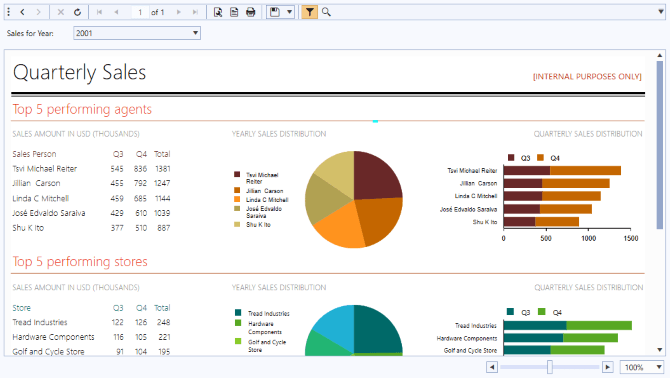Click the 1000 axis label on the agents bar chart
The image size is (670, 378).
click(588, 238)
